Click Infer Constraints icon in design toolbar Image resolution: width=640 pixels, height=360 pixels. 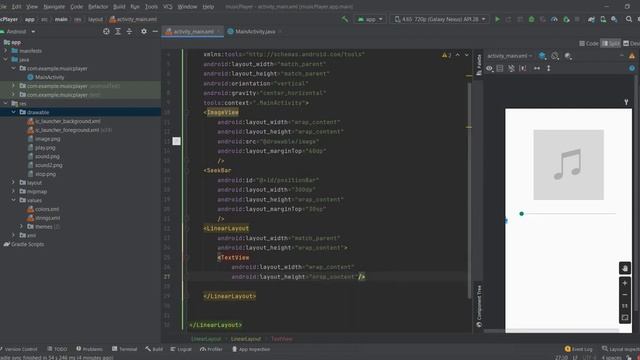click(522, 69)
